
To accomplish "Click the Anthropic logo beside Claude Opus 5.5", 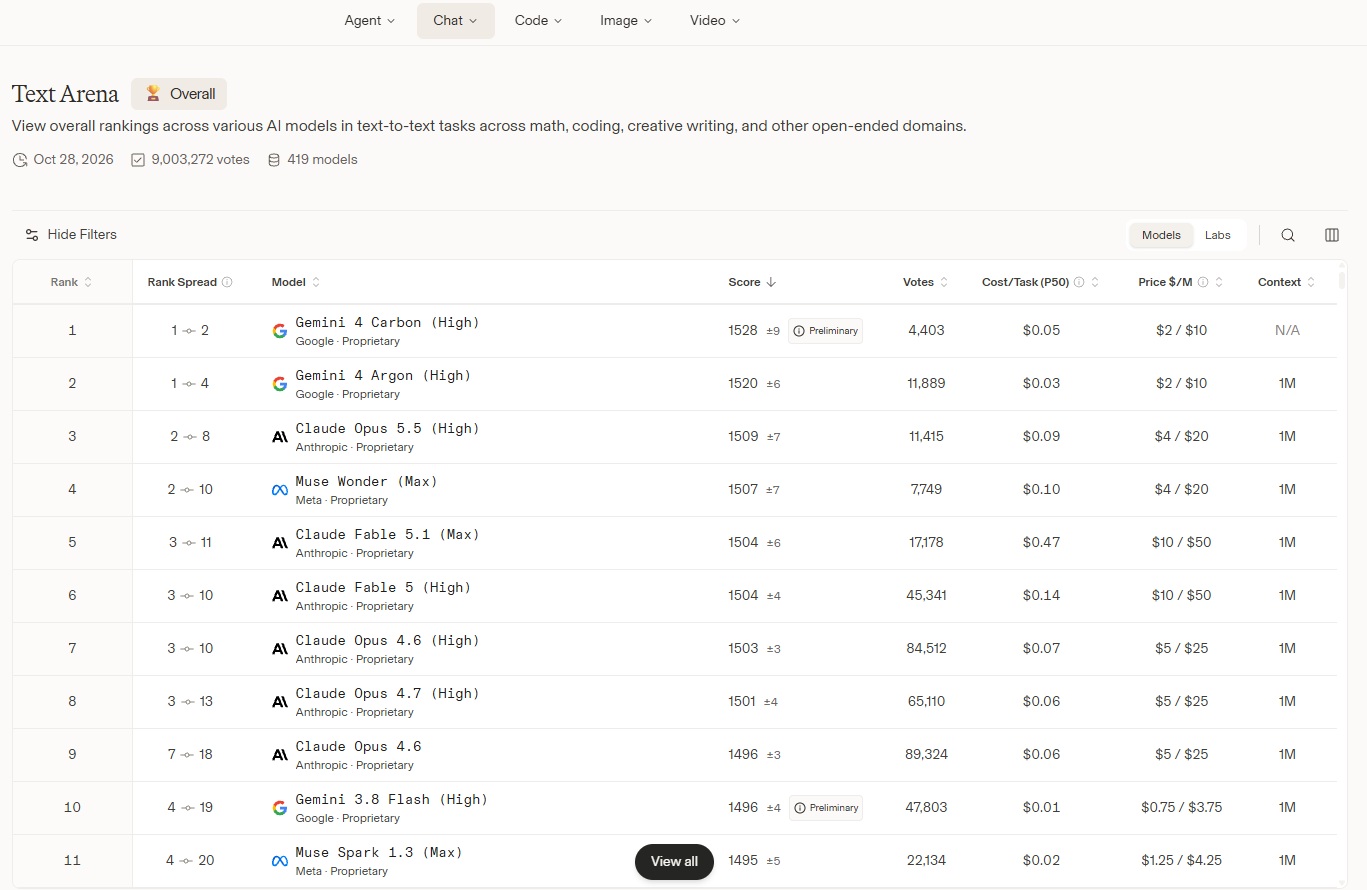I will point(280,437).
